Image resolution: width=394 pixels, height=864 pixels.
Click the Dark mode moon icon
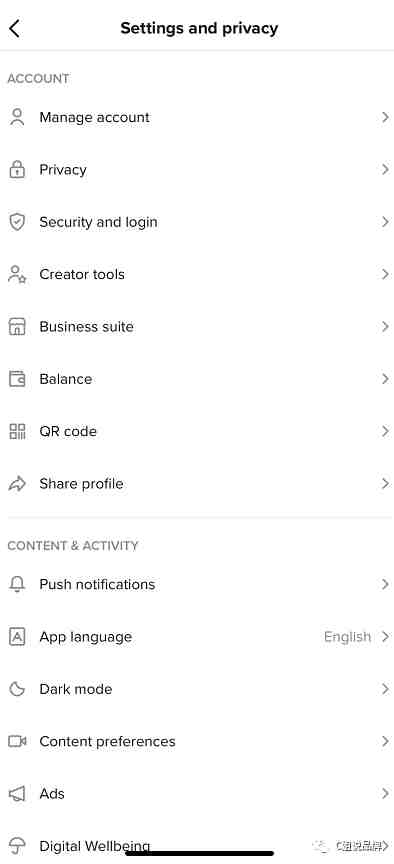17,689
